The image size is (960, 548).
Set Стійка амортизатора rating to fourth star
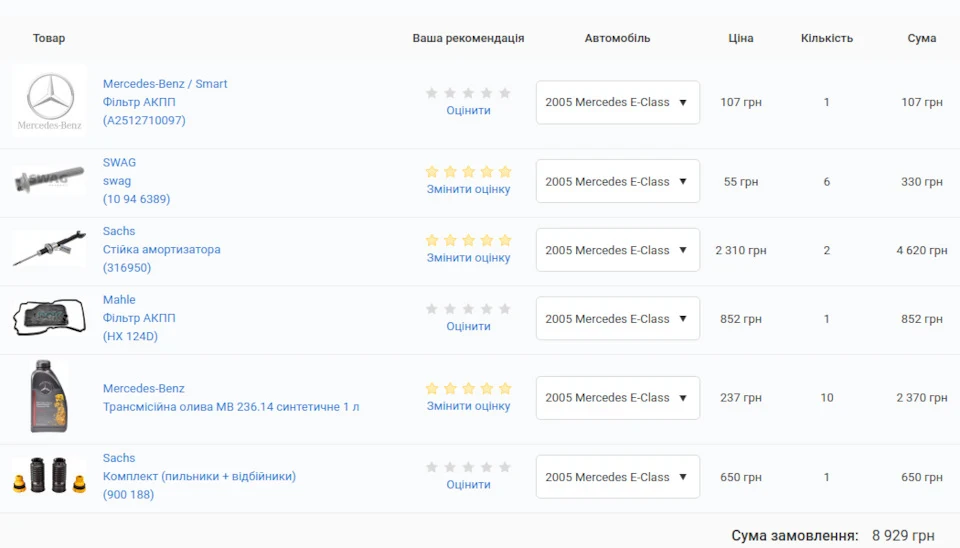487,240
